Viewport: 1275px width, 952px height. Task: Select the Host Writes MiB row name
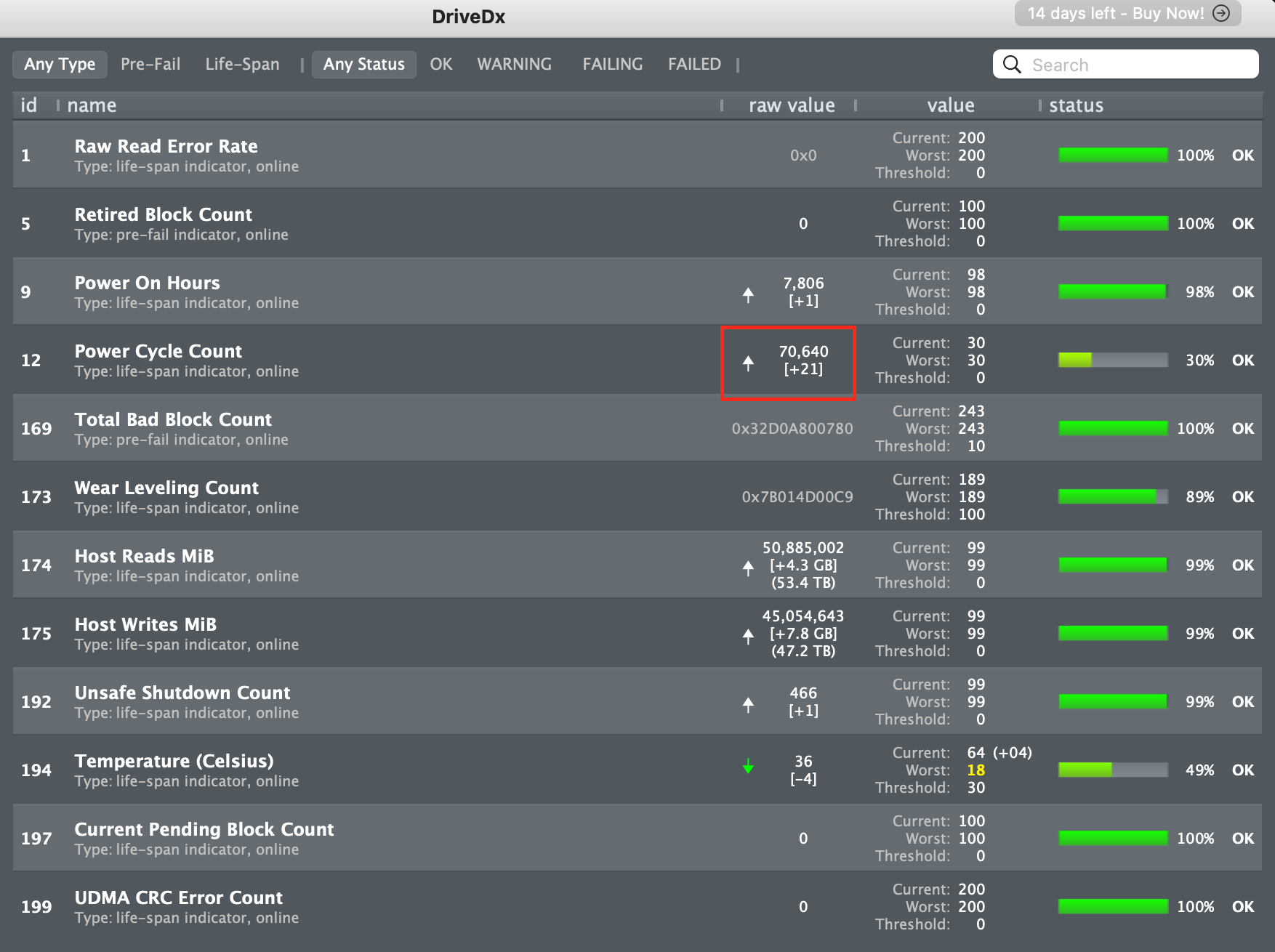(x=145, y=624)
